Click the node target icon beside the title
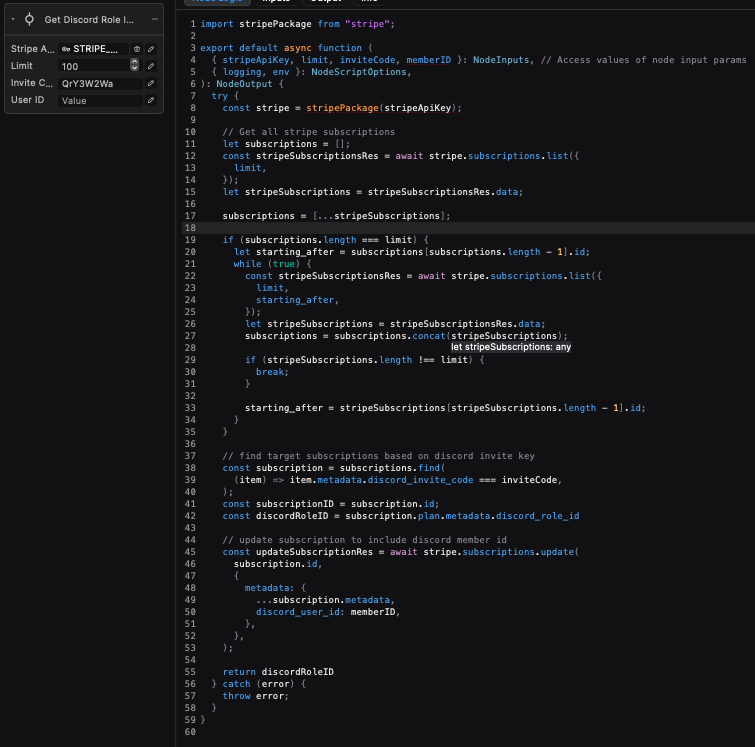 [x=29, y=19]
